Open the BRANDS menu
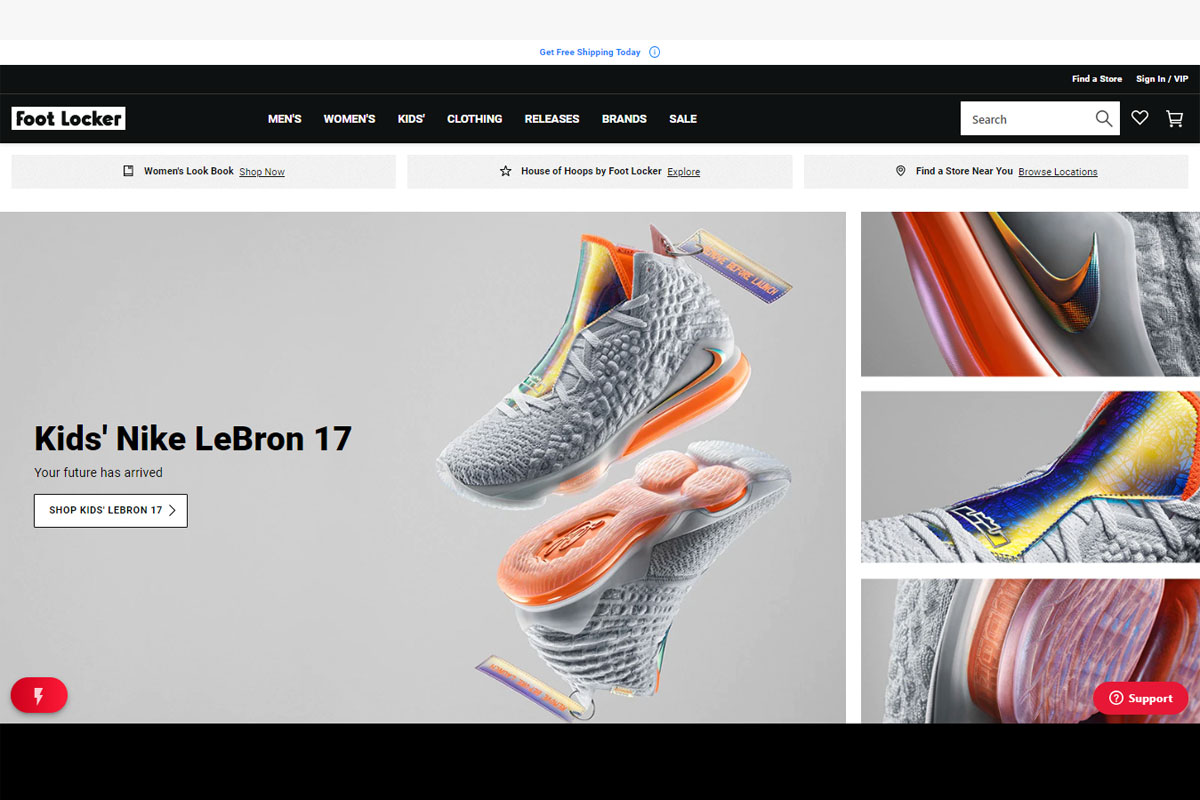1200x800 pixels. coord(624,118)
